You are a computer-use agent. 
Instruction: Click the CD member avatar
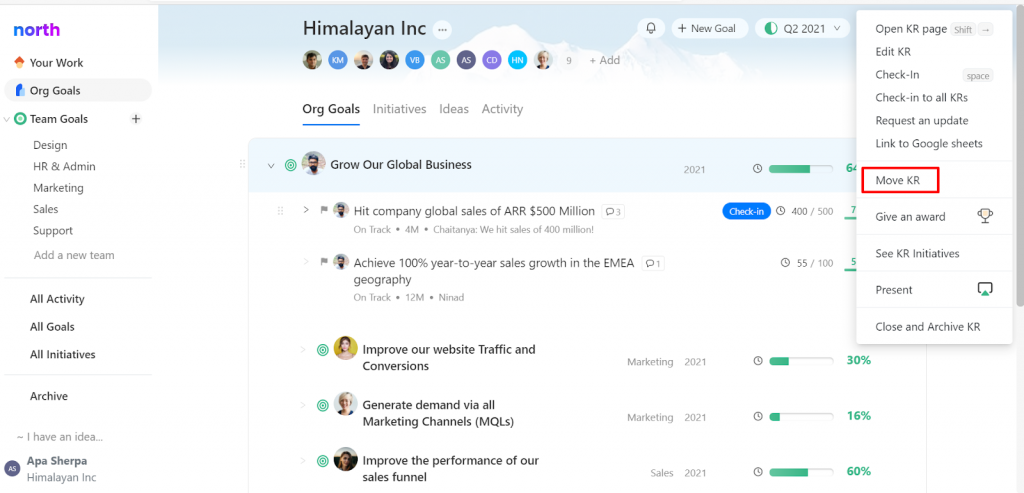coord(492,60)
